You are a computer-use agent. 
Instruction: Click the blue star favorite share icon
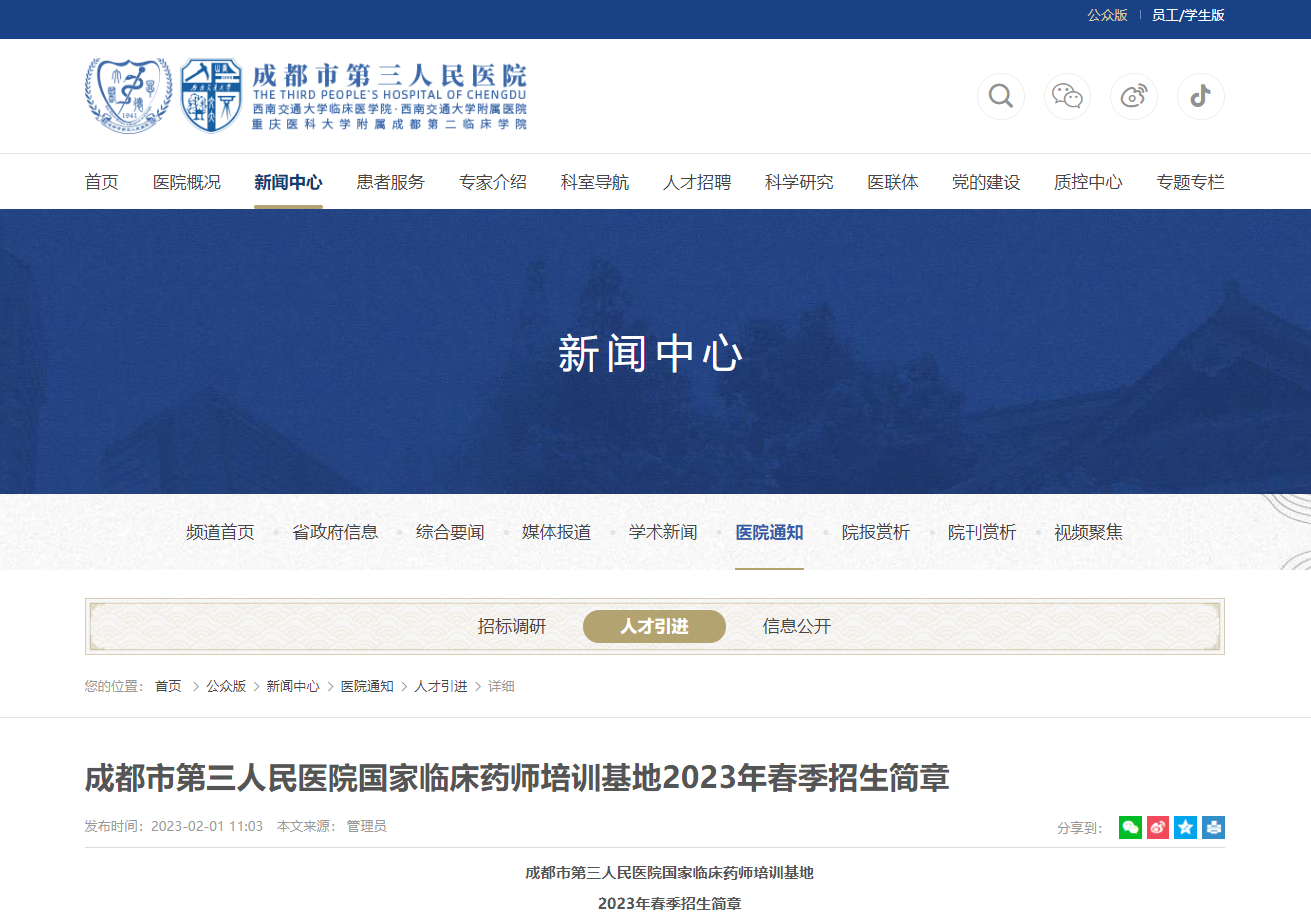(x=1185, y=827)
